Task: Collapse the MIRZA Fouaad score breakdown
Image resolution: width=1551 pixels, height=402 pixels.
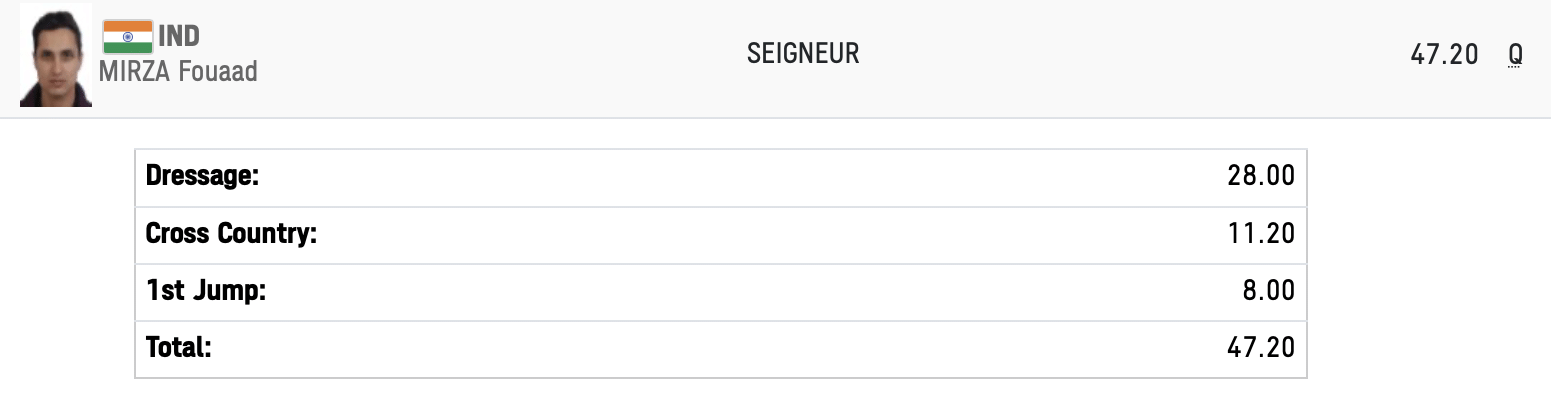Action: pos(775,59)
